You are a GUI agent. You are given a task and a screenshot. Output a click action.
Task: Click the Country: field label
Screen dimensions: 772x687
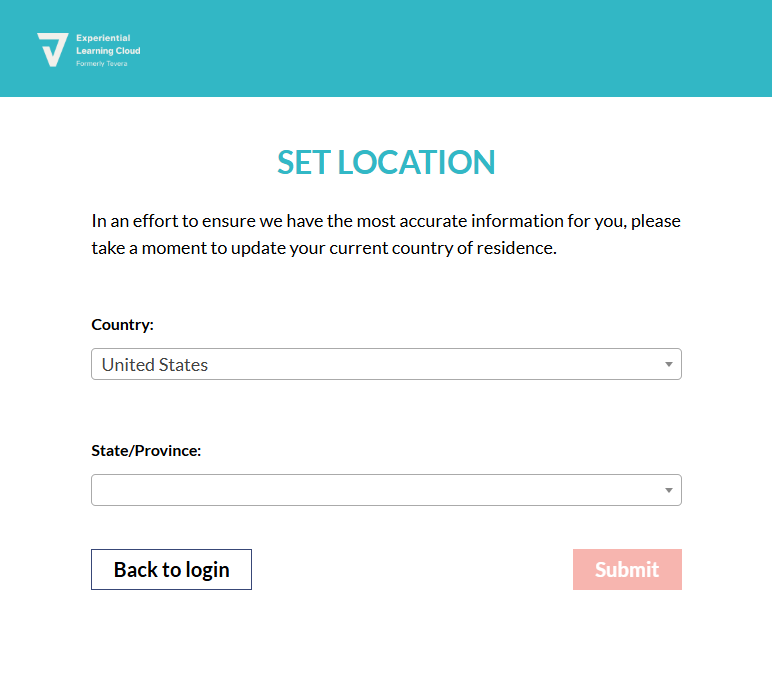click(122, 325)
